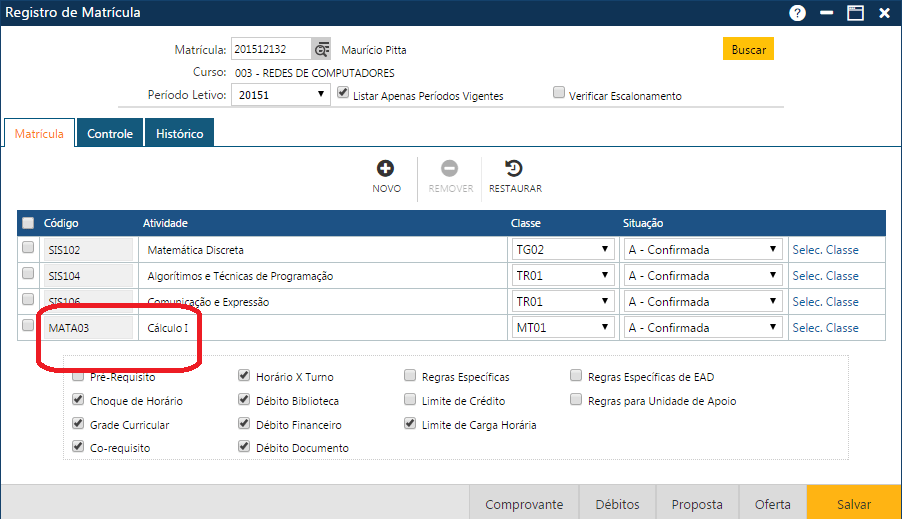Click the Matemática Discreta activity cell
This screenshot has width=902, height=519.
tap(322, 250)
